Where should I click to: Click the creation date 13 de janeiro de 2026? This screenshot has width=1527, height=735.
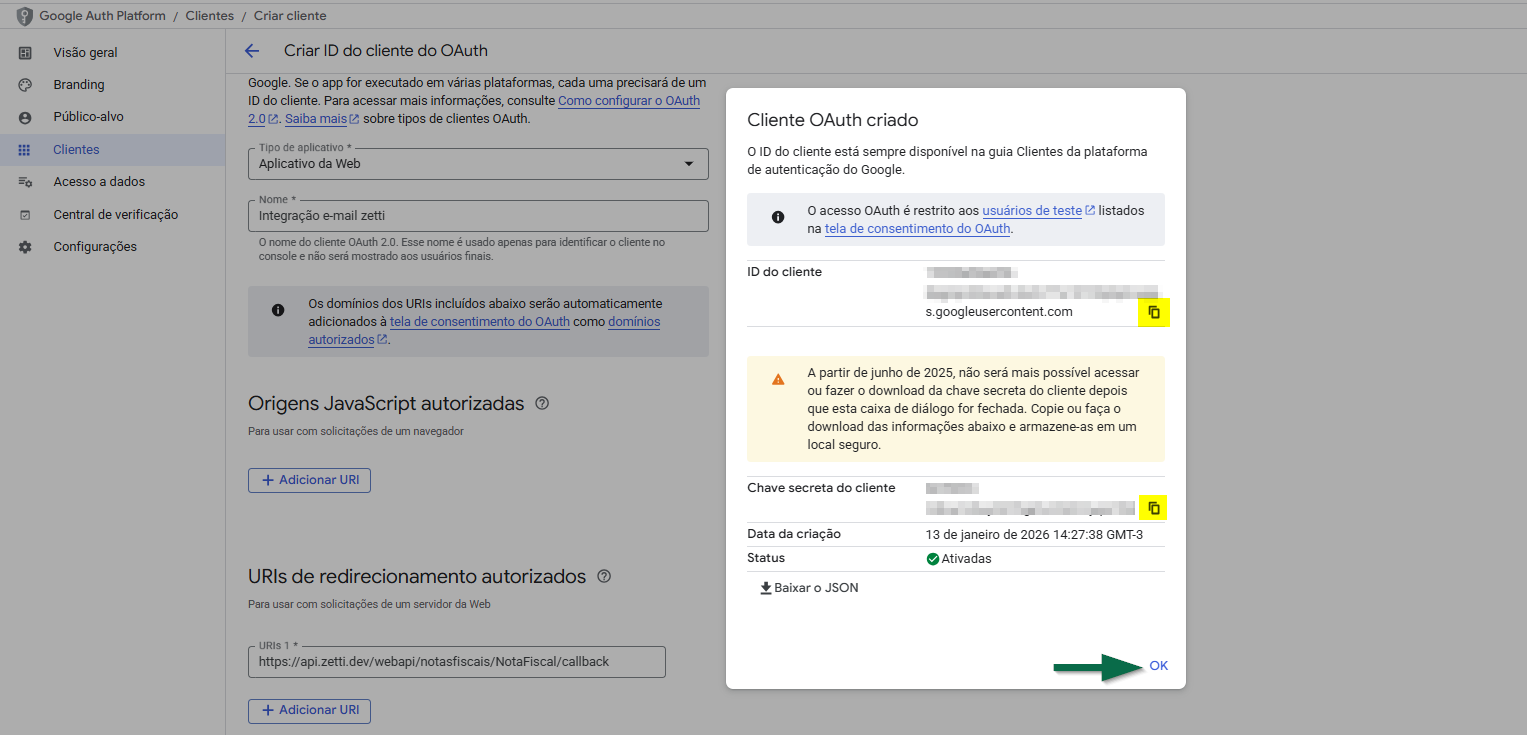pos(1032,535)
